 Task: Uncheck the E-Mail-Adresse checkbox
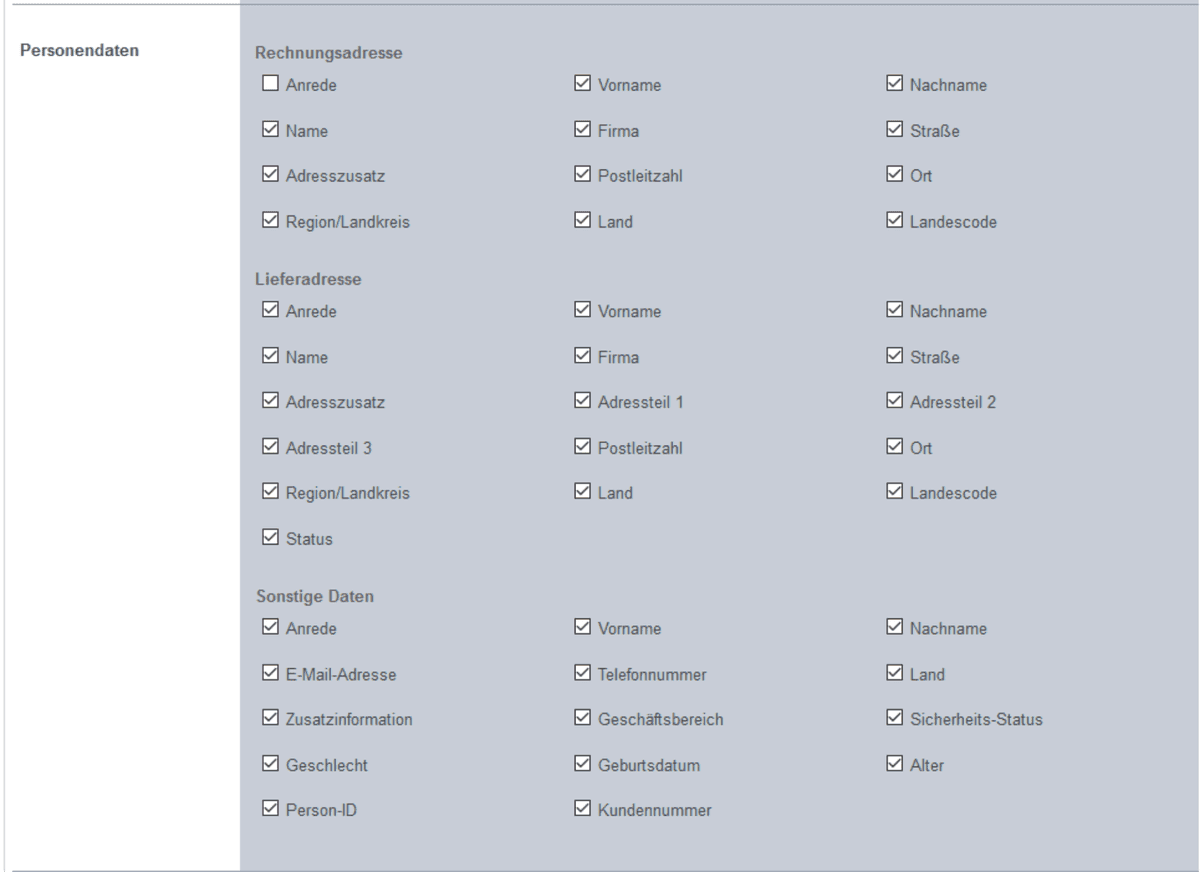[270, 674]
